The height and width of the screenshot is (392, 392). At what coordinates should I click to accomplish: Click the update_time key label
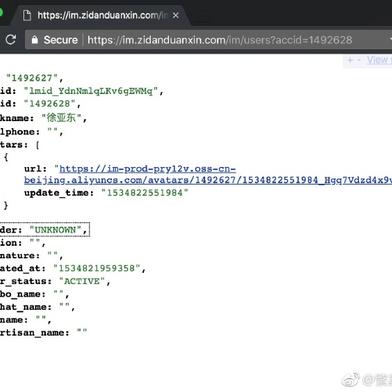point(59,193)
